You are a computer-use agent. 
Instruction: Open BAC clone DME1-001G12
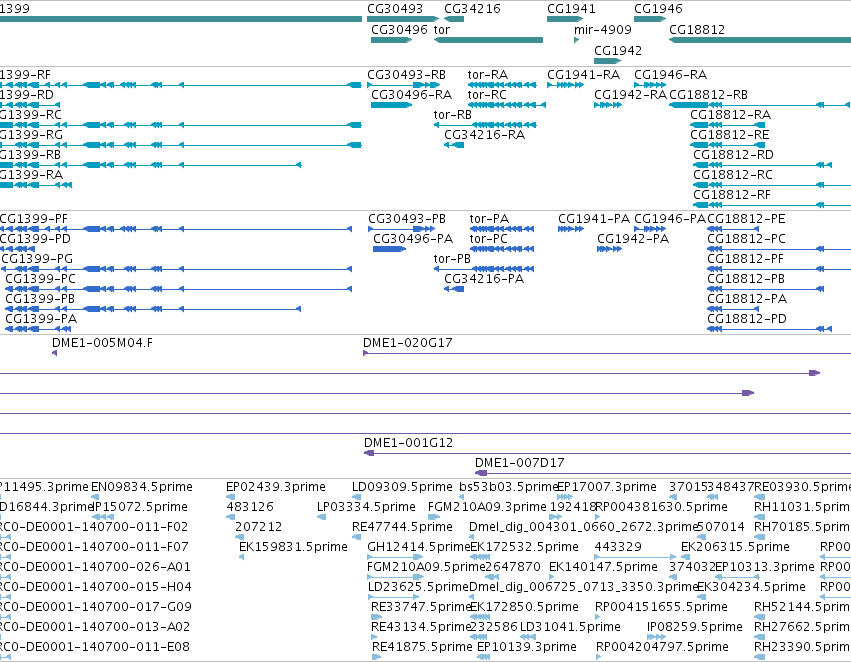[x=408, y=443]
